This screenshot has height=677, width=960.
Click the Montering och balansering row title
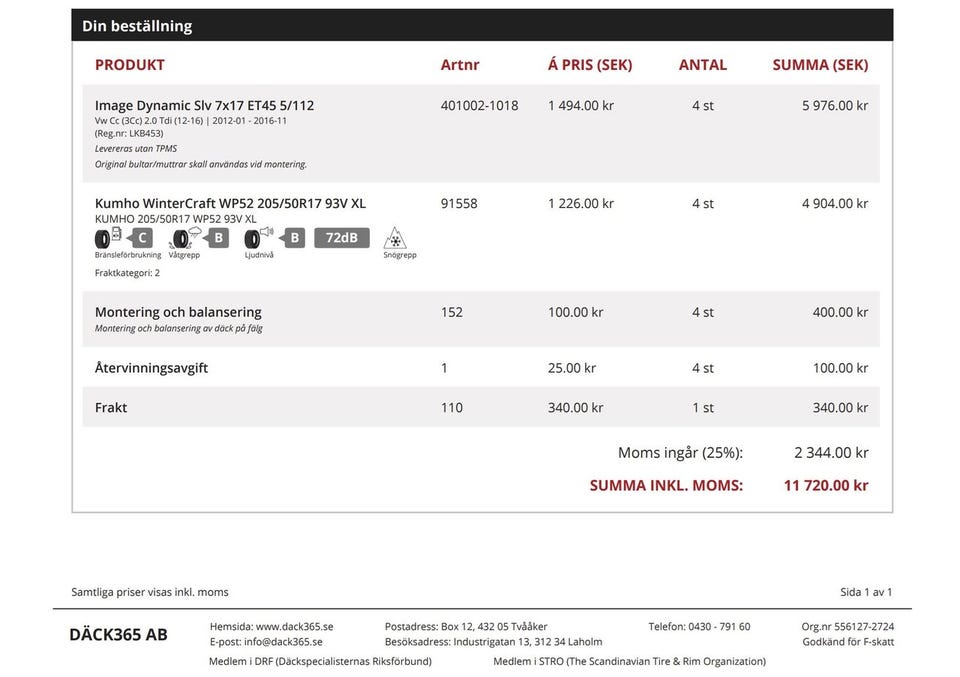[178, 312]
